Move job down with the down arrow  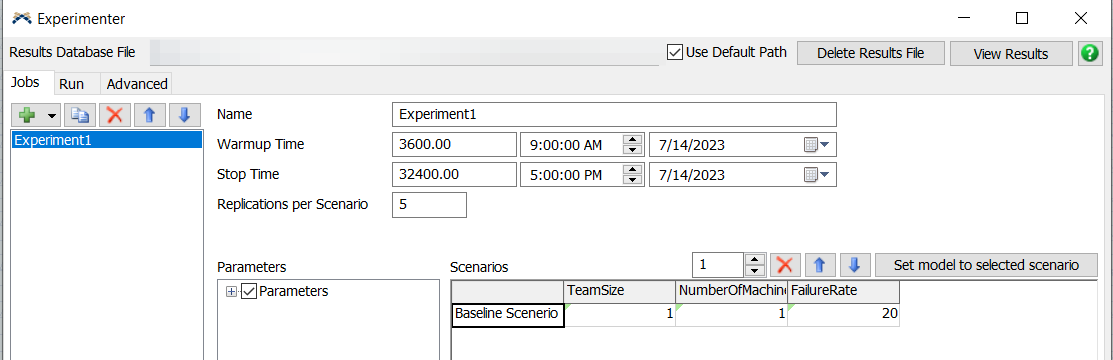185,114
